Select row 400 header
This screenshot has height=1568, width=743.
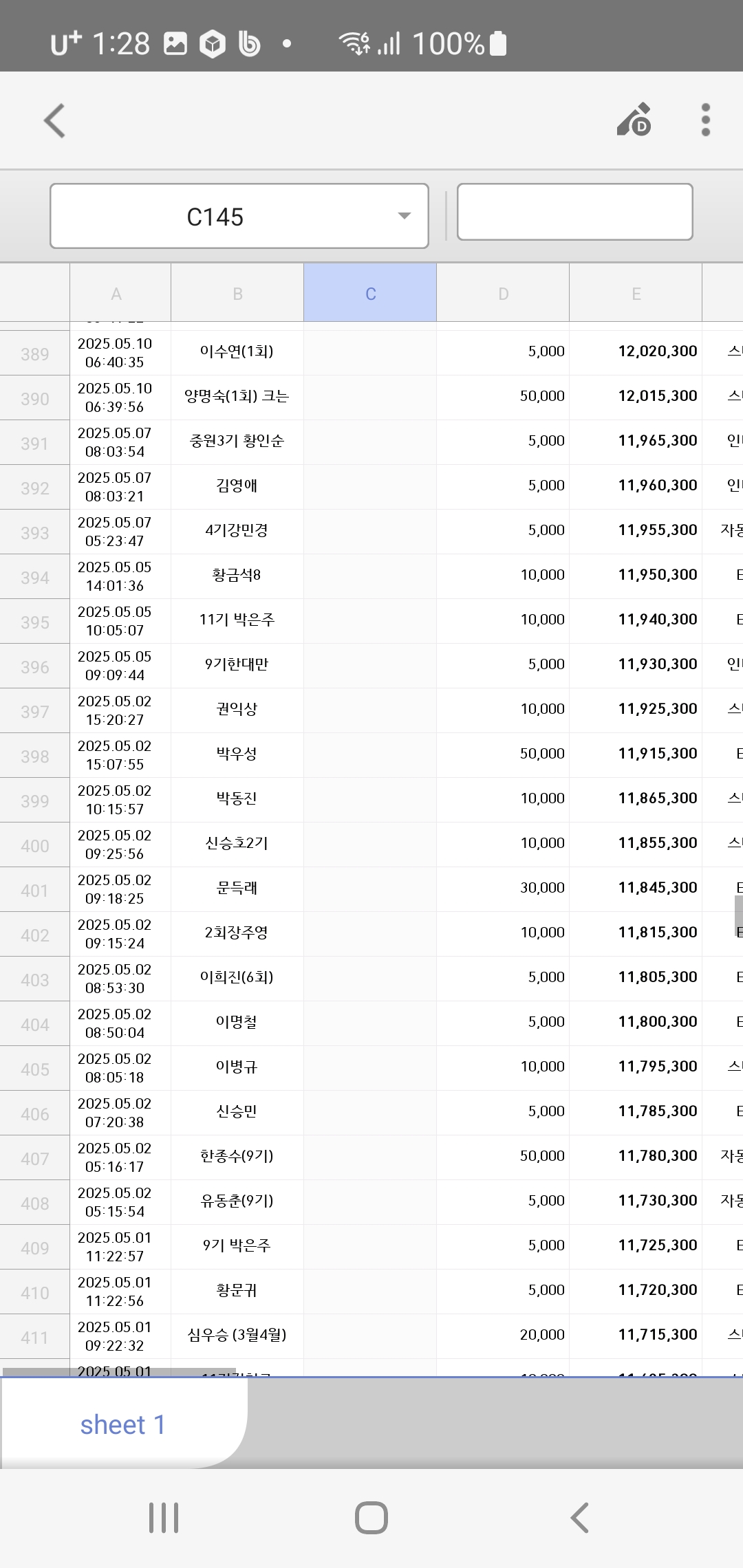tap(34, 845)
